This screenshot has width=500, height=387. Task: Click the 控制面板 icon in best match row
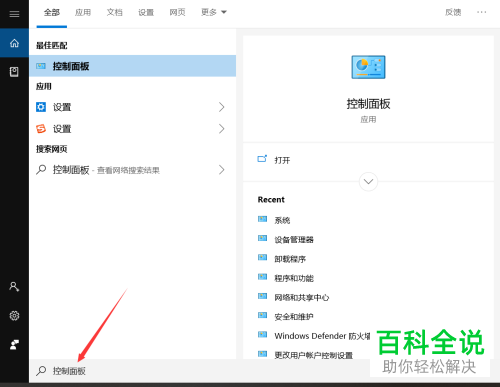coord(41,66)
